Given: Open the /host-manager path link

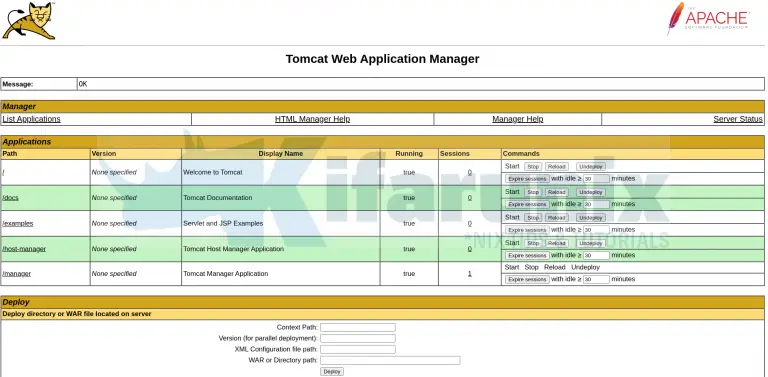Looking at the screenshot, I should click(x=24, y=249).
